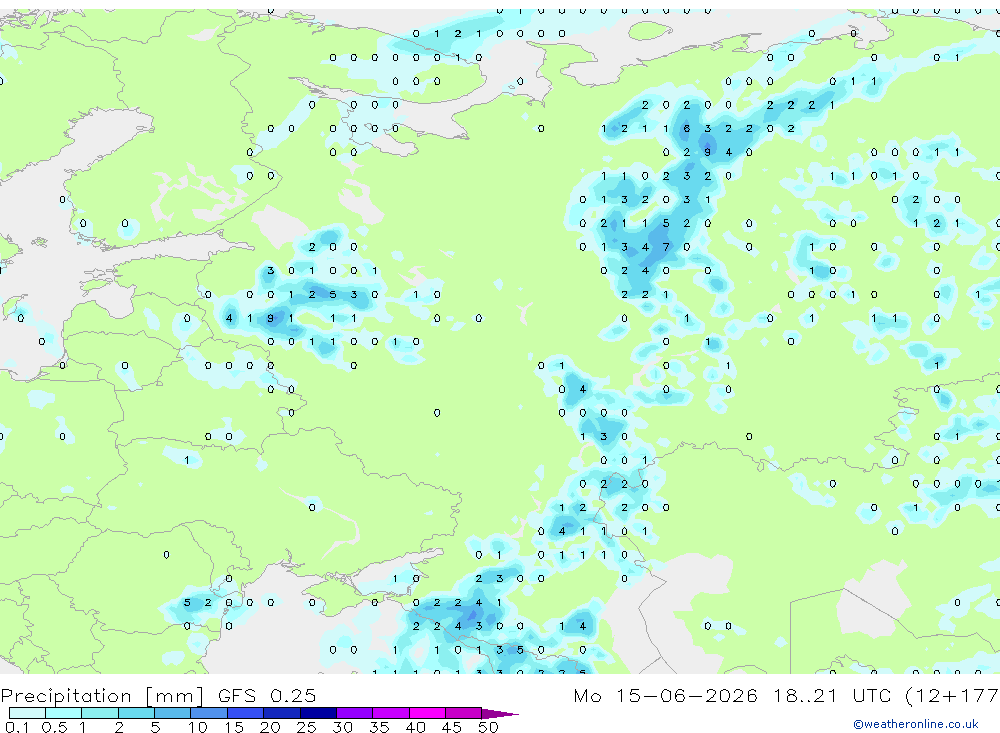
Task: Select the 30–35 mm purple legend swatch
Action: (355, 713)
